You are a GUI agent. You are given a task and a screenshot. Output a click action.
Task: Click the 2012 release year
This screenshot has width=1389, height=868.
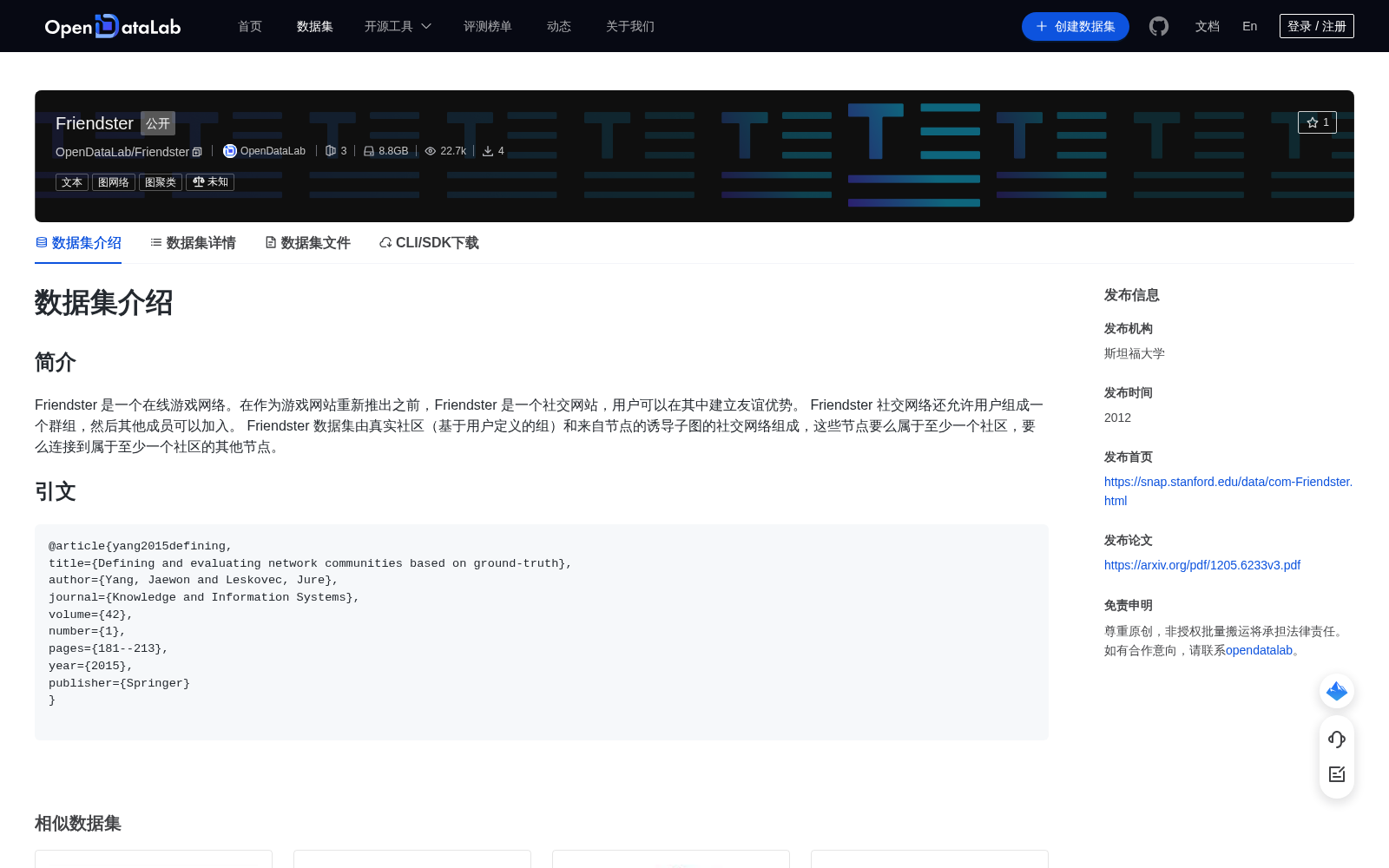(x=1117, y=418)
